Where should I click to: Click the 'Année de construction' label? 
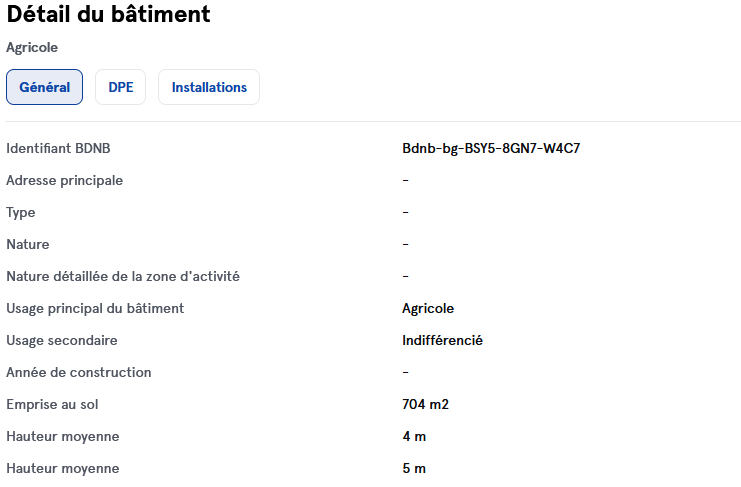79,373
